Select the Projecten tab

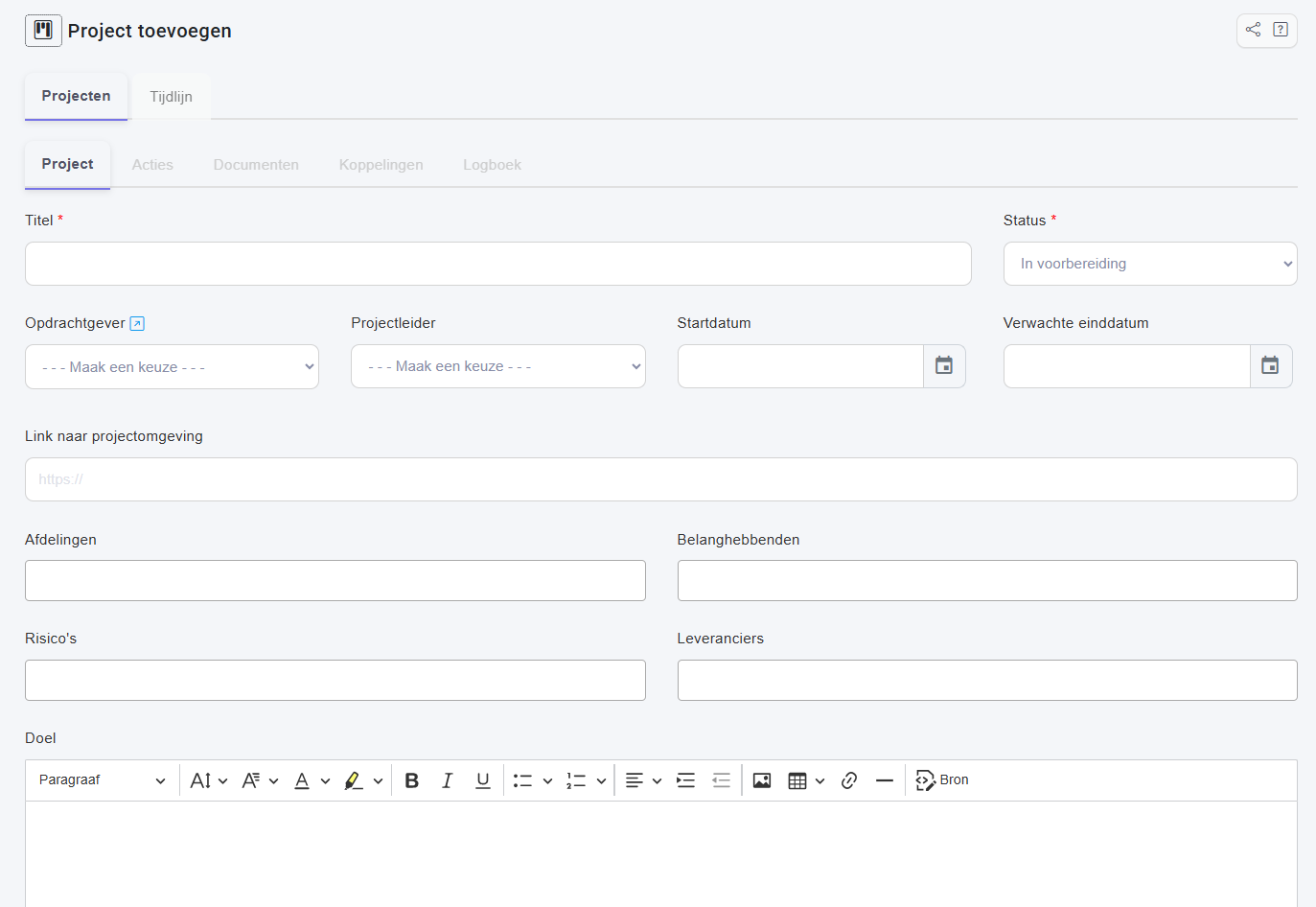(x=76, y=96)
